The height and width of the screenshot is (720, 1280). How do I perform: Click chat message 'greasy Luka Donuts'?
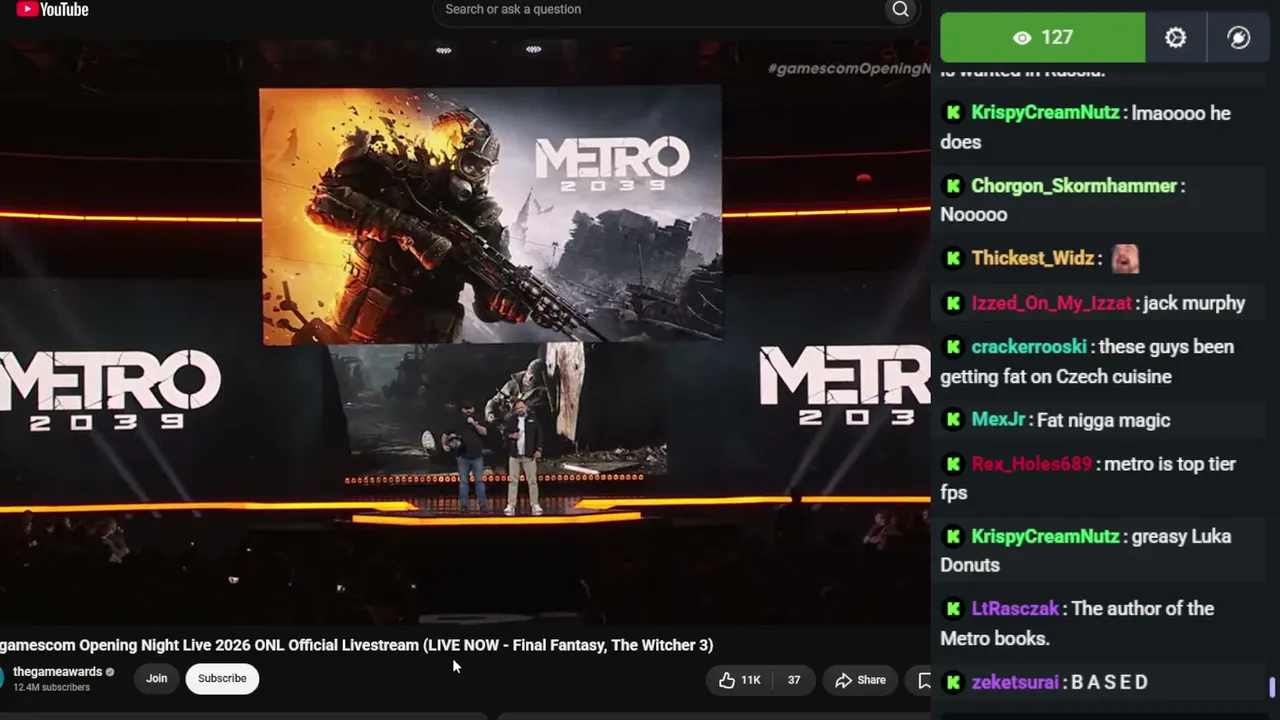click(x=1086, y=551)
